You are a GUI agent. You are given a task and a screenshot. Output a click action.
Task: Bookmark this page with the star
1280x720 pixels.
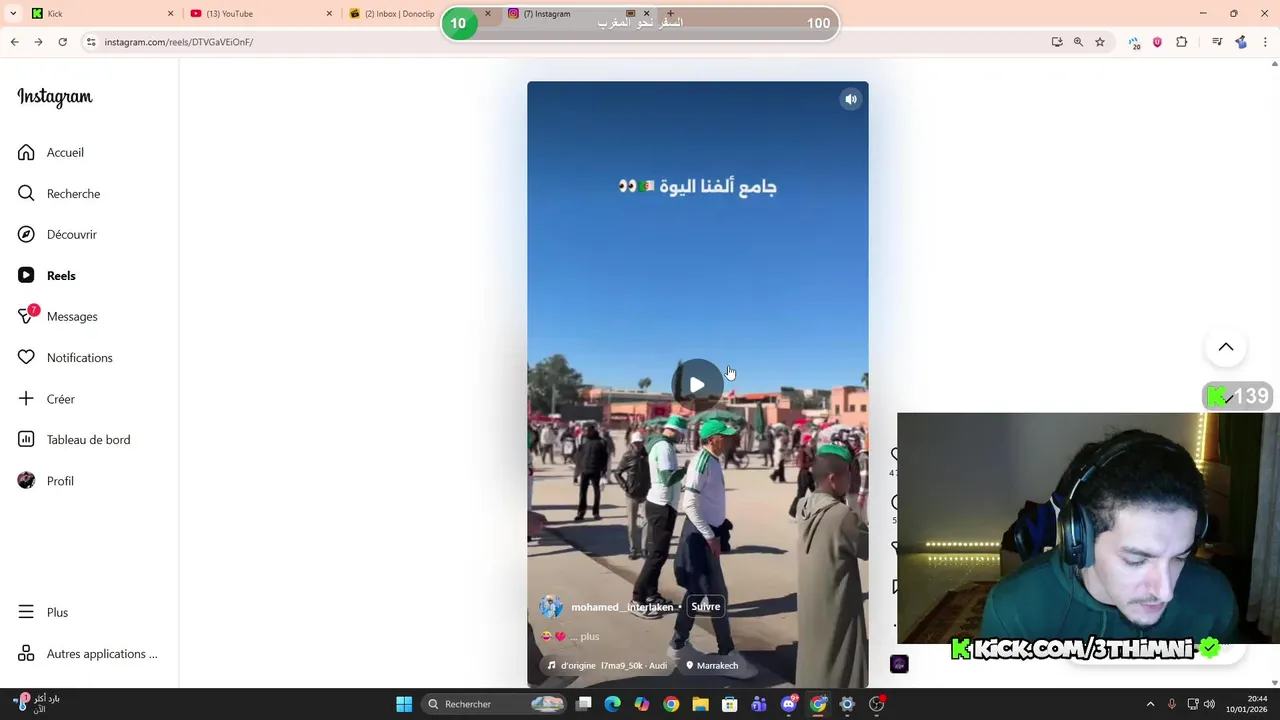tap(1100, 42)
